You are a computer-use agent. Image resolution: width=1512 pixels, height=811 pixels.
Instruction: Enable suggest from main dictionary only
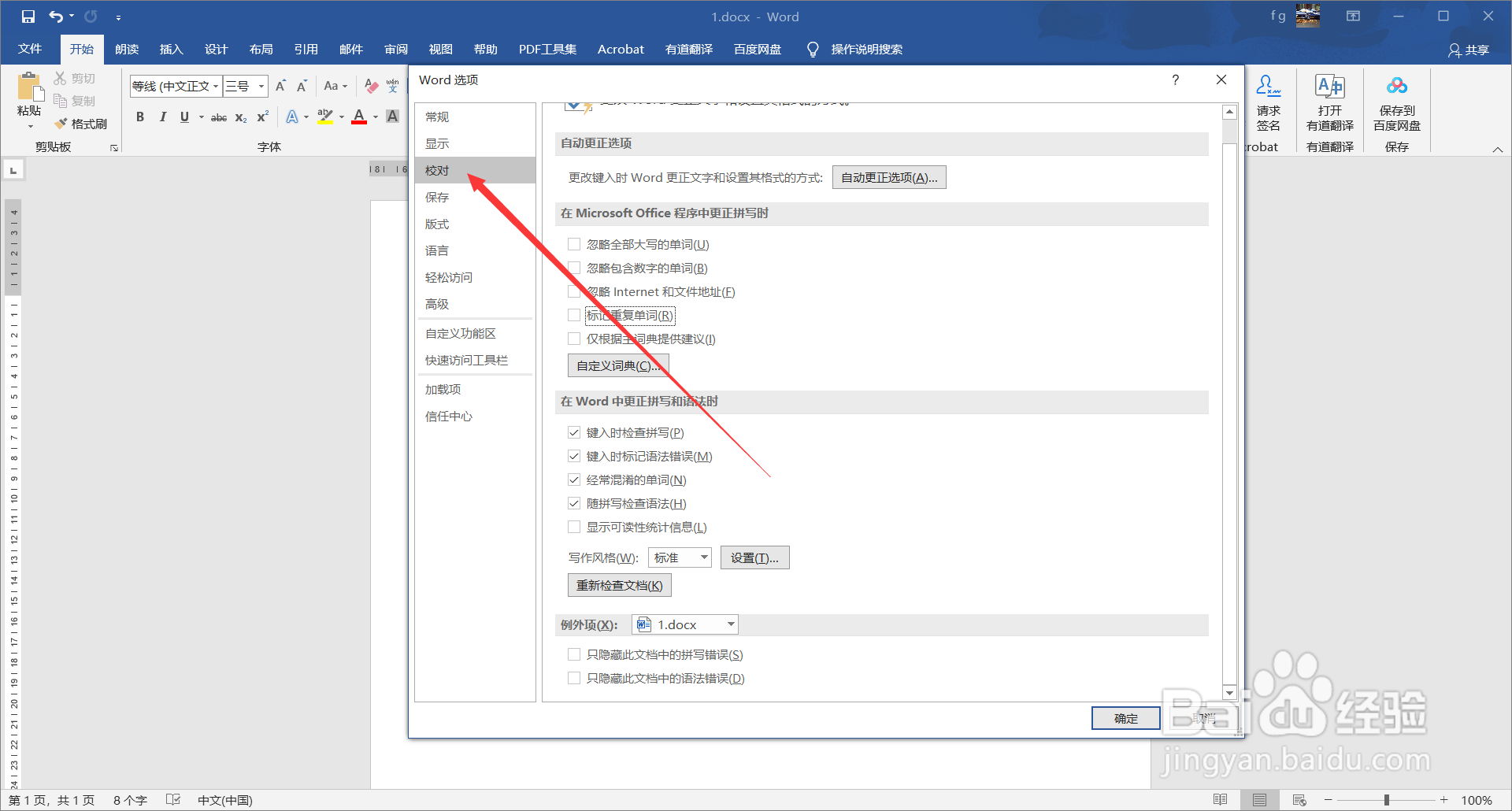point(574,339)
